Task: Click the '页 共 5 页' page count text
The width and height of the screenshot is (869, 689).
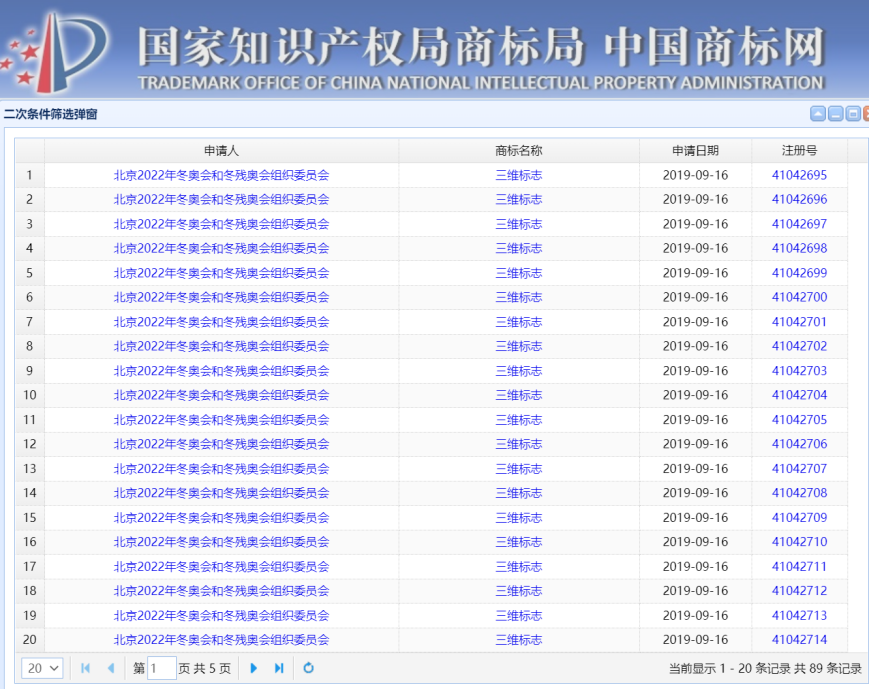Action: (205, 668)
